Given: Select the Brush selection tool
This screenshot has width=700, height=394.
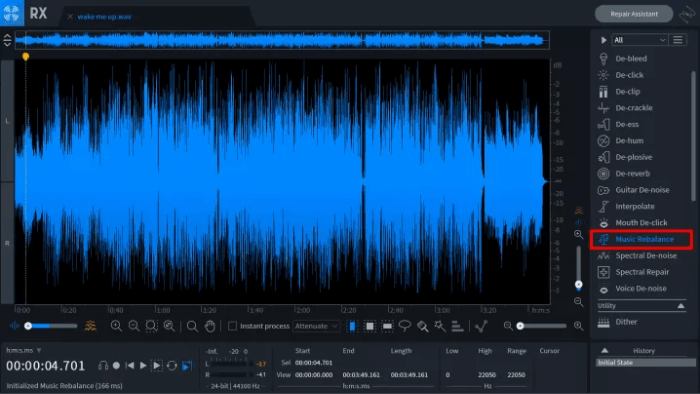Looking at the screenshot, I should tap(422, 326).
